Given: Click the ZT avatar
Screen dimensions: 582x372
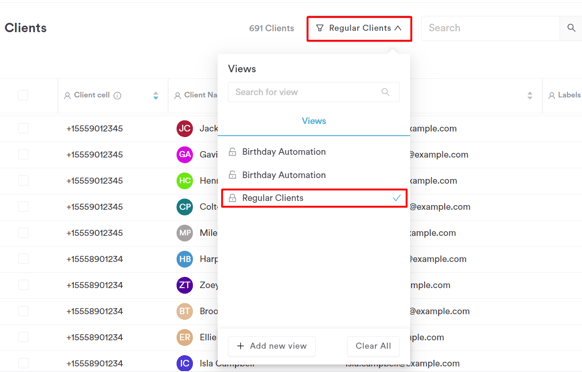Looking at the screenshot, I should pos(184,285).
